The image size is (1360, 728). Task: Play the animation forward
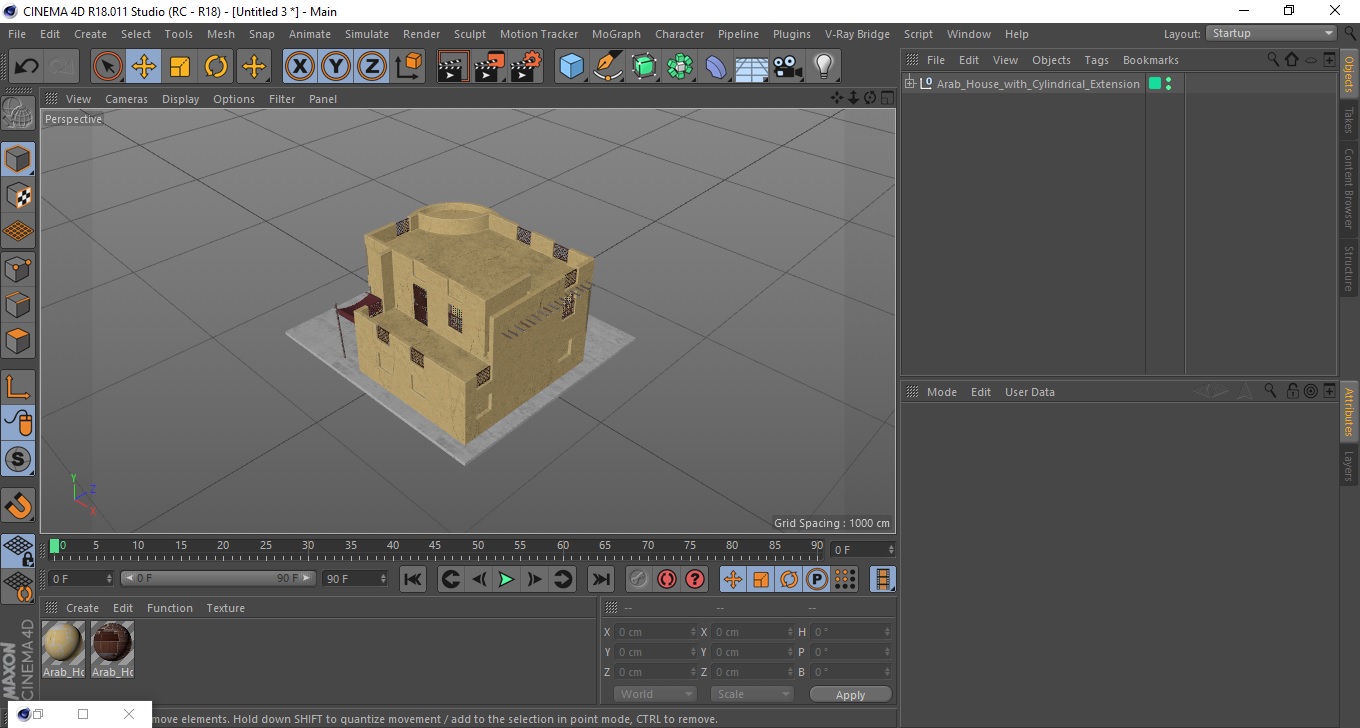tap(507, 579)
